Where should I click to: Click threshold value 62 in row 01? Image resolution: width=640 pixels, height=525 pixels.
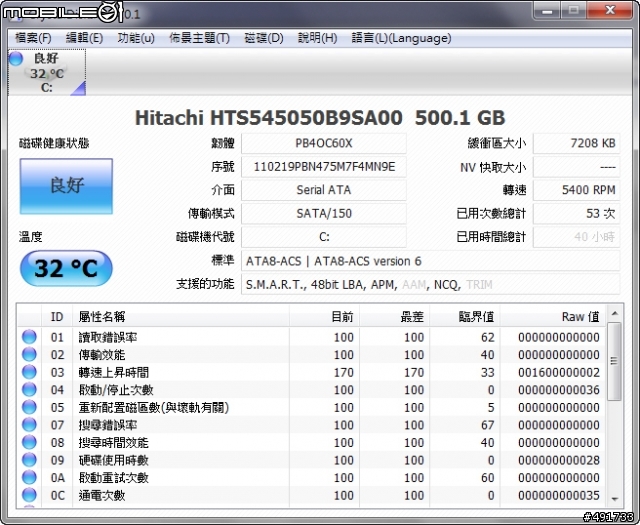487,337
